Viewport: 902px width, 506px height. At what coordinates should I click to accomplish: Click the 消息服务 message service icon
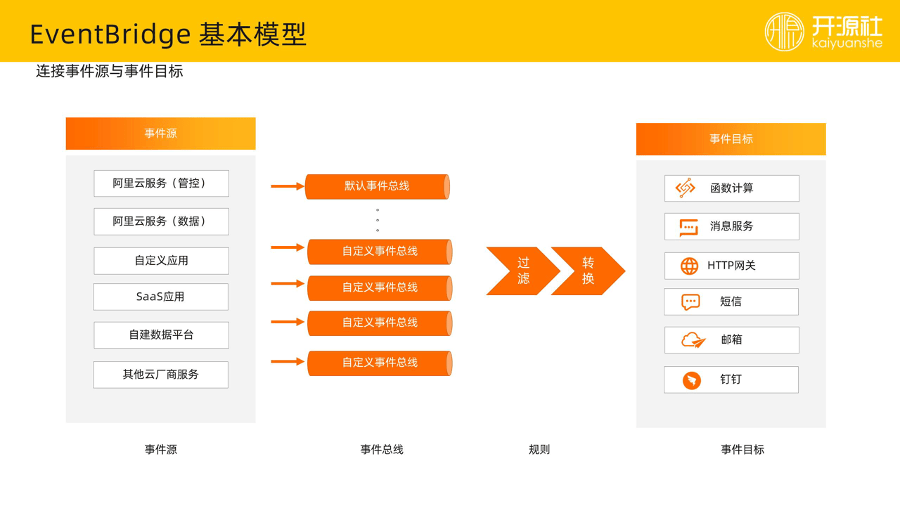pyautogui.click(x=689, y=227)
